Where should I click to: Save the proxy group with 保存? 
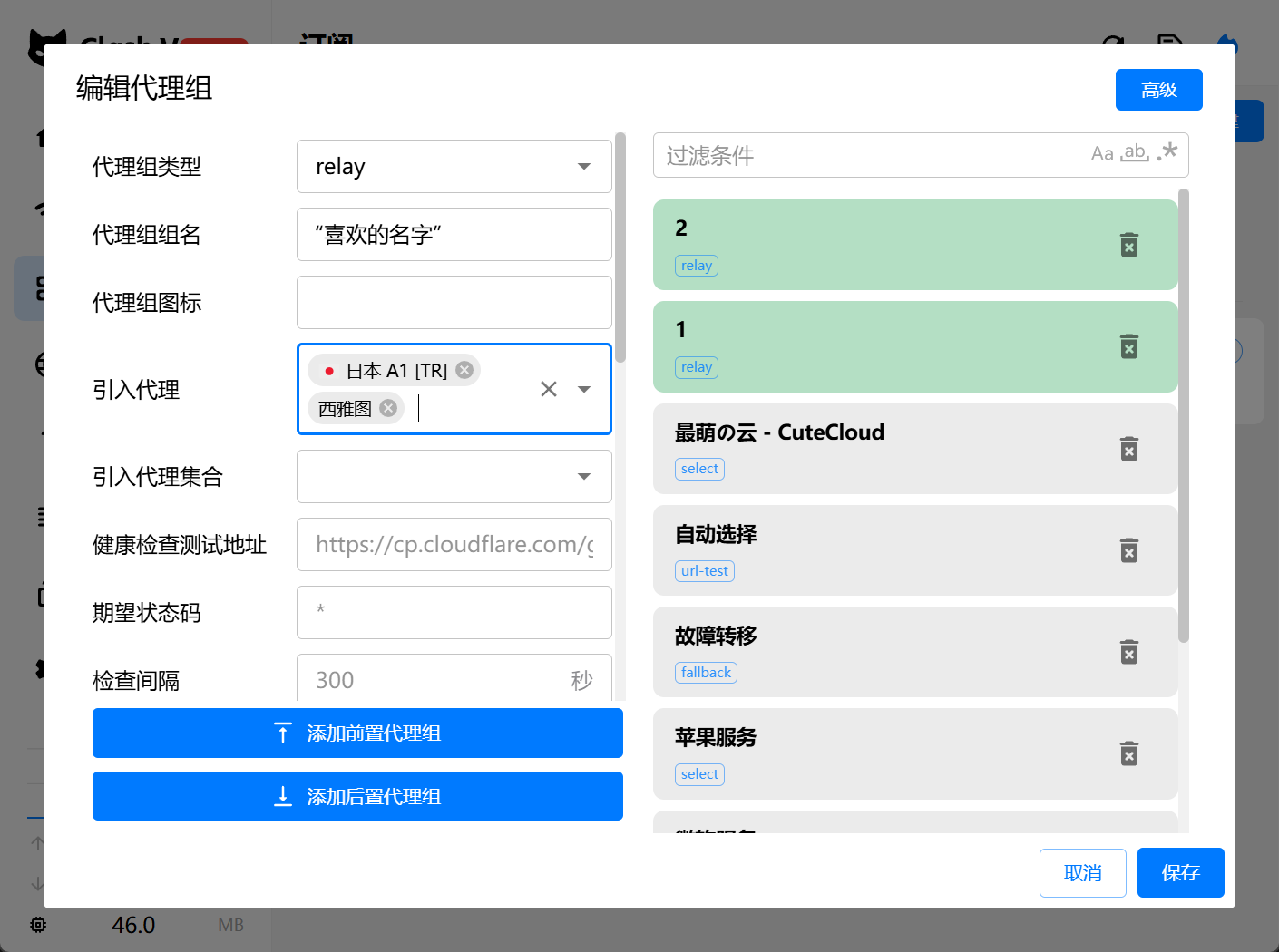point(1180,872)
